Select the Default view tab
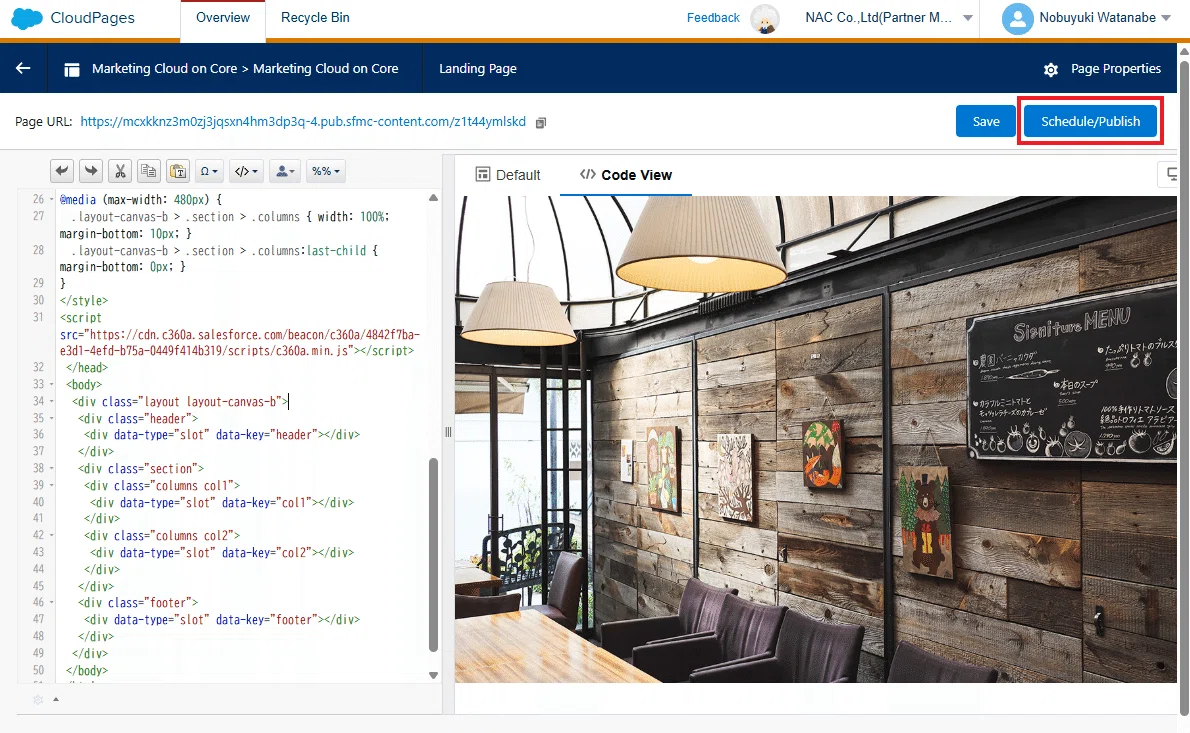This screenshot has height=733, width=1190. tap(508, 175)
